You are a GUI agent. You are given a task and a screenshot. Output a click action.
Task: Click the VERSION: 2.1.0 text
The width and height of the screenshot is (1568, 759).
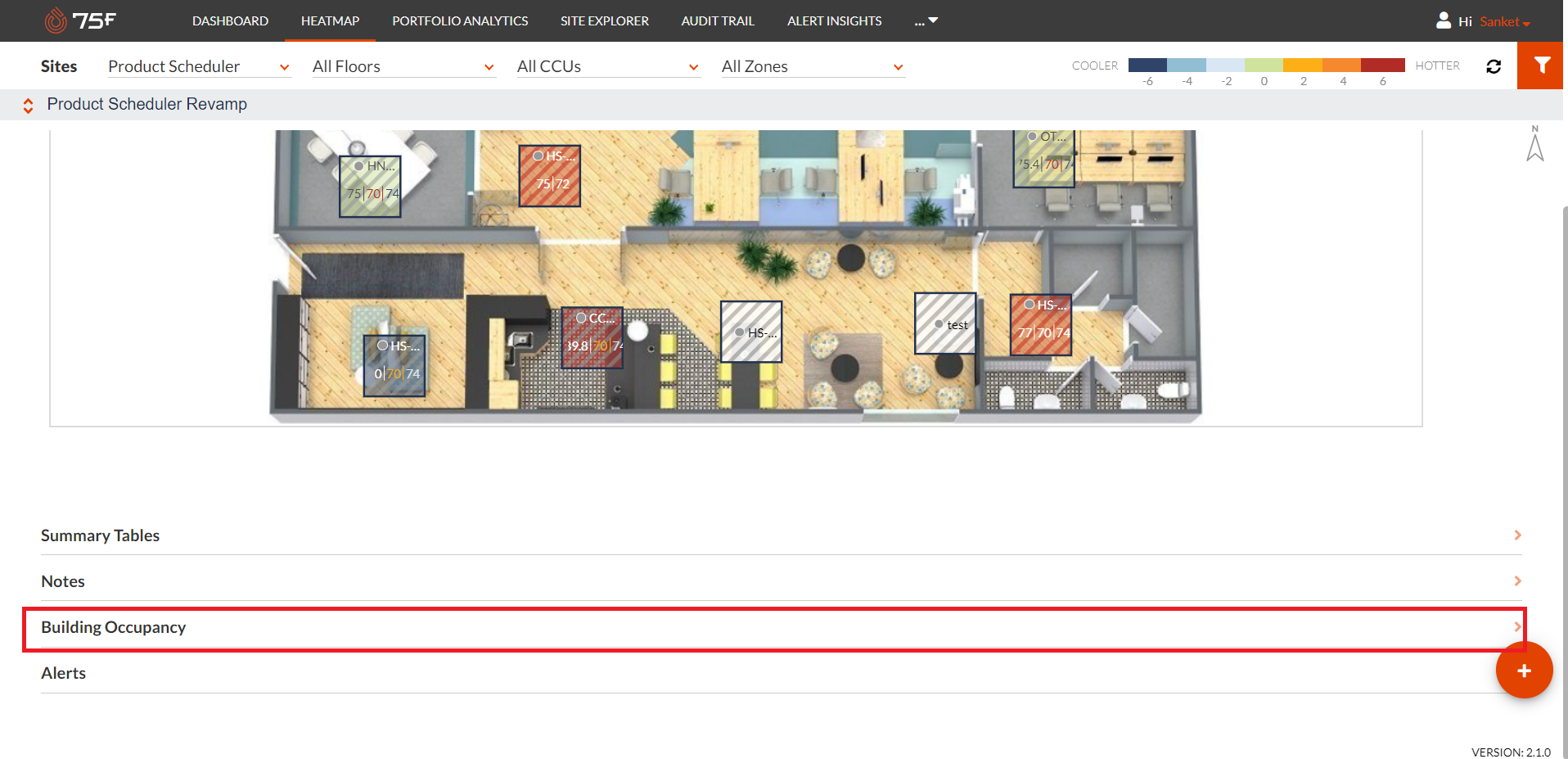pos(1511,752)
